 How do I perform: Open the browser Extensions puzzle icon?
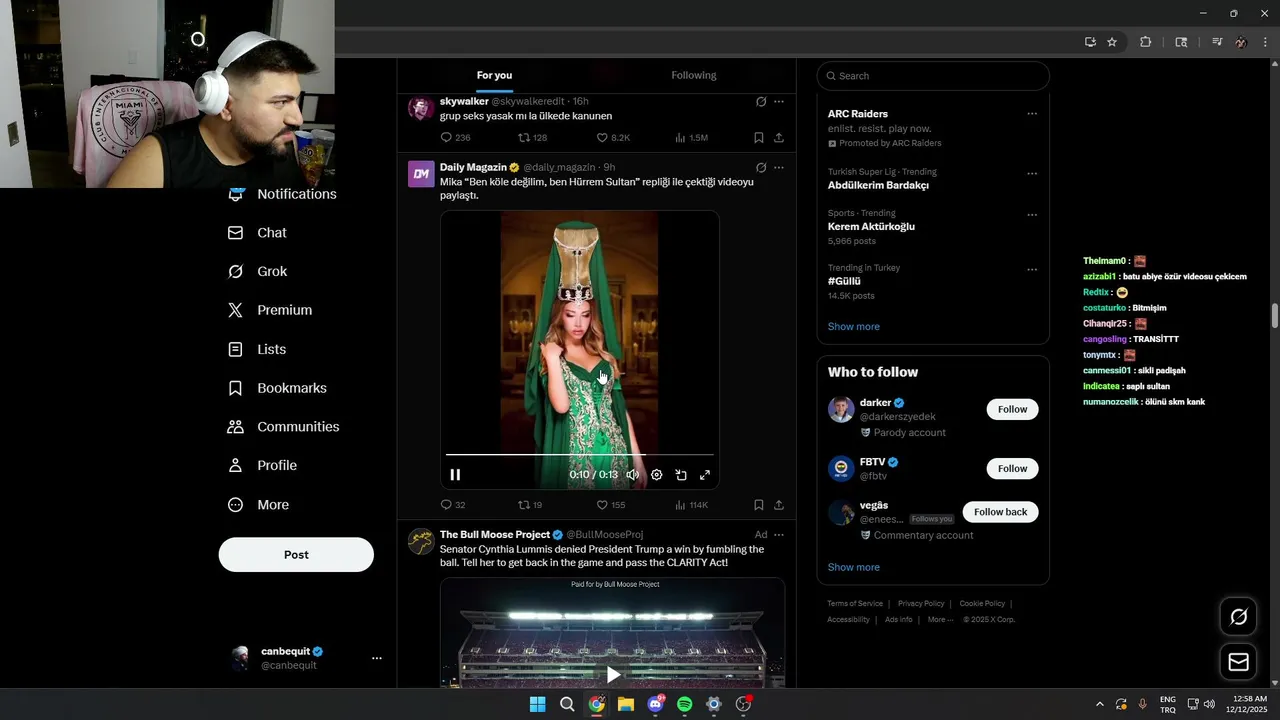[1146, 42]
